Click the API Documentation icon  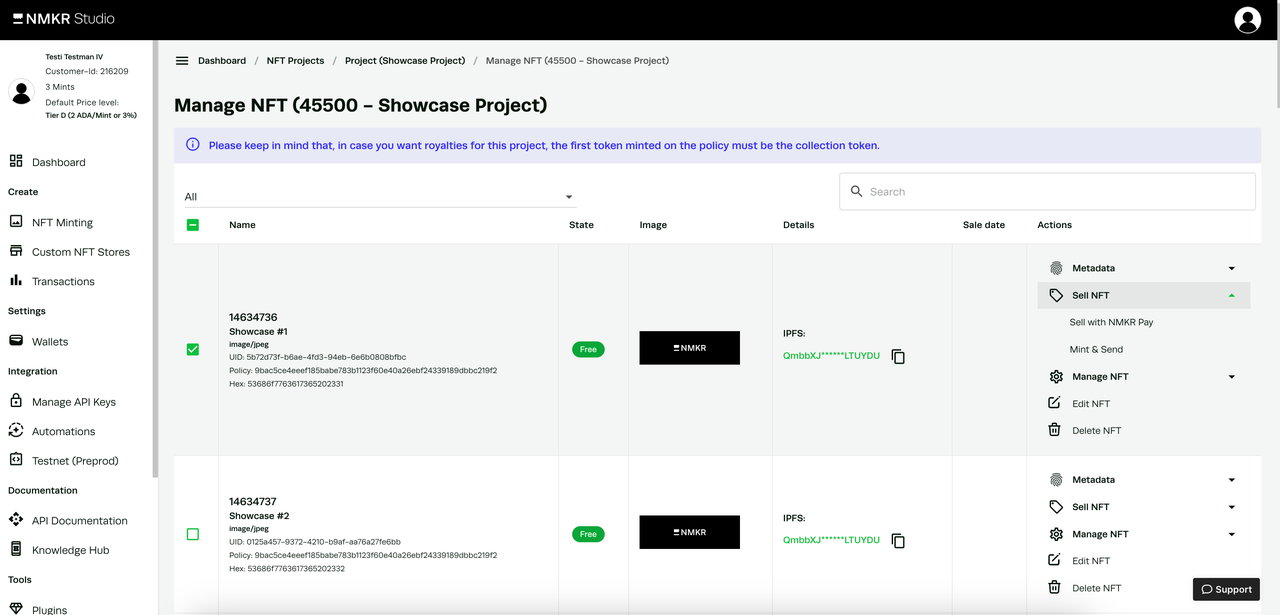16,520
